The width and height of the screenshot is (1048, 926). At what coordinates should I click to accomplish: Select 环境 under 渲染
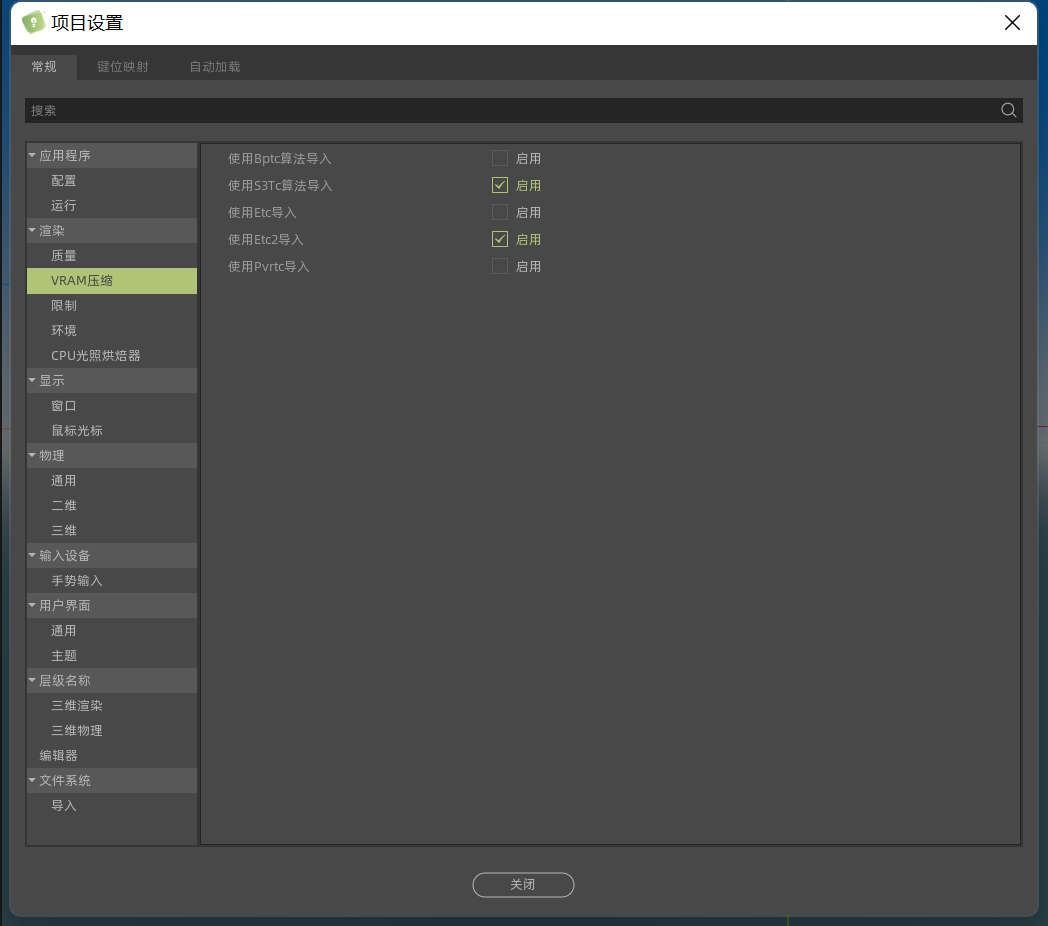click(112, 330)
